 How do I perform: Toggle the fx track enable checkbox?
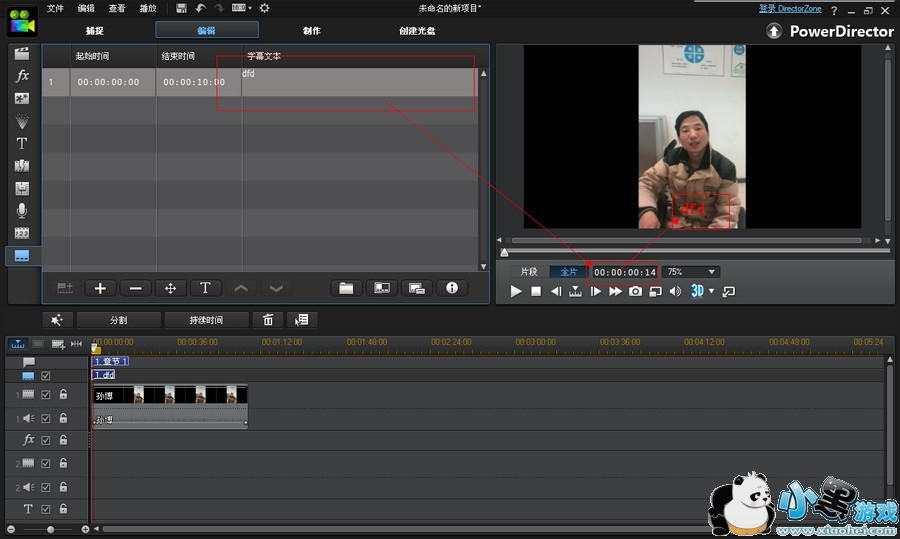45,440
